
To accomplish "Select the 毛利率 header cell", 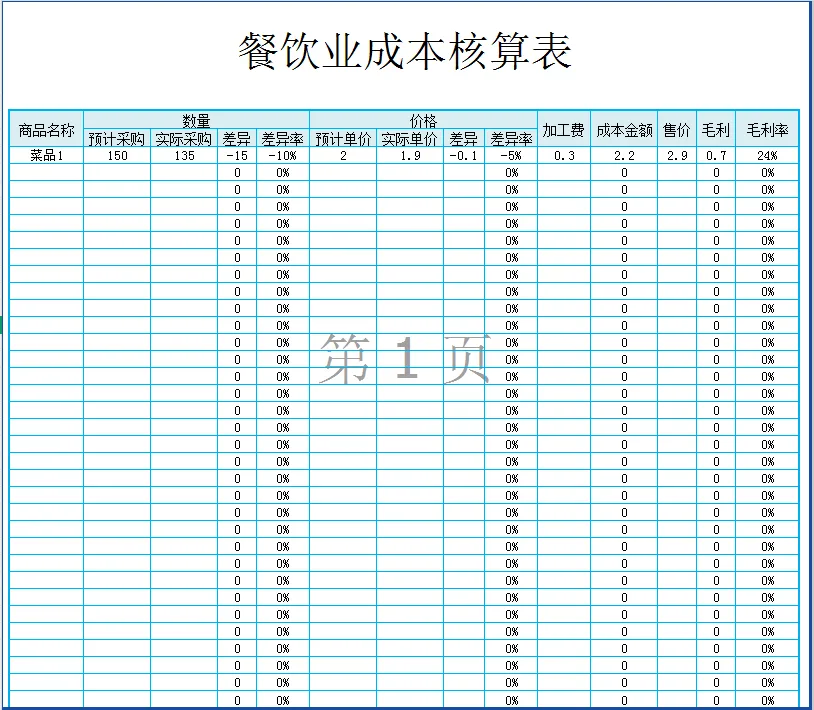I will point(767,129).
